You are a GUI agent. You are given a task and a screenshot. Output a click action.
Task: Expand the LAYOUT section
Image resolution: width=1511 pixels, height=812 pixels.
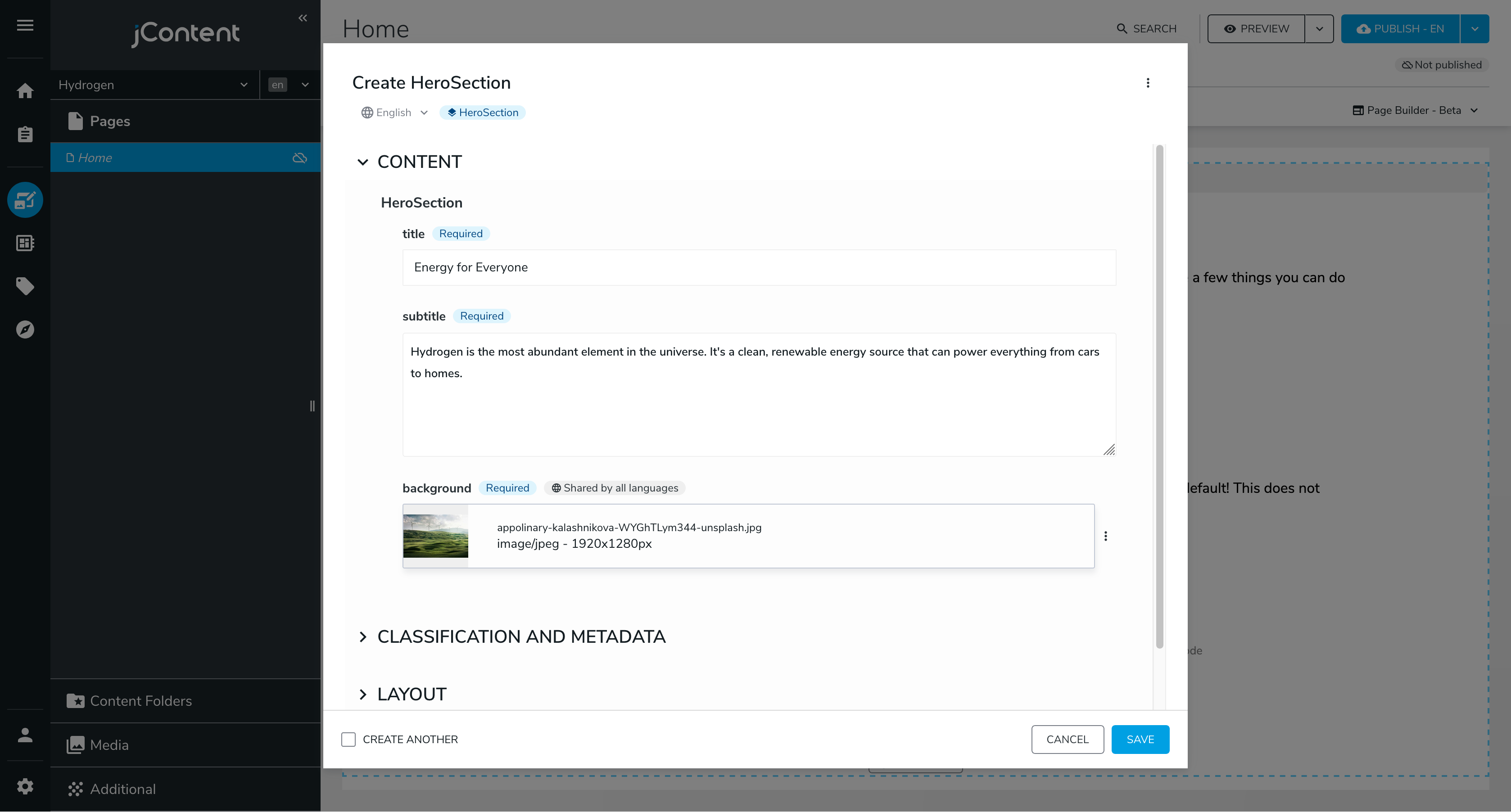click(363, 694)
